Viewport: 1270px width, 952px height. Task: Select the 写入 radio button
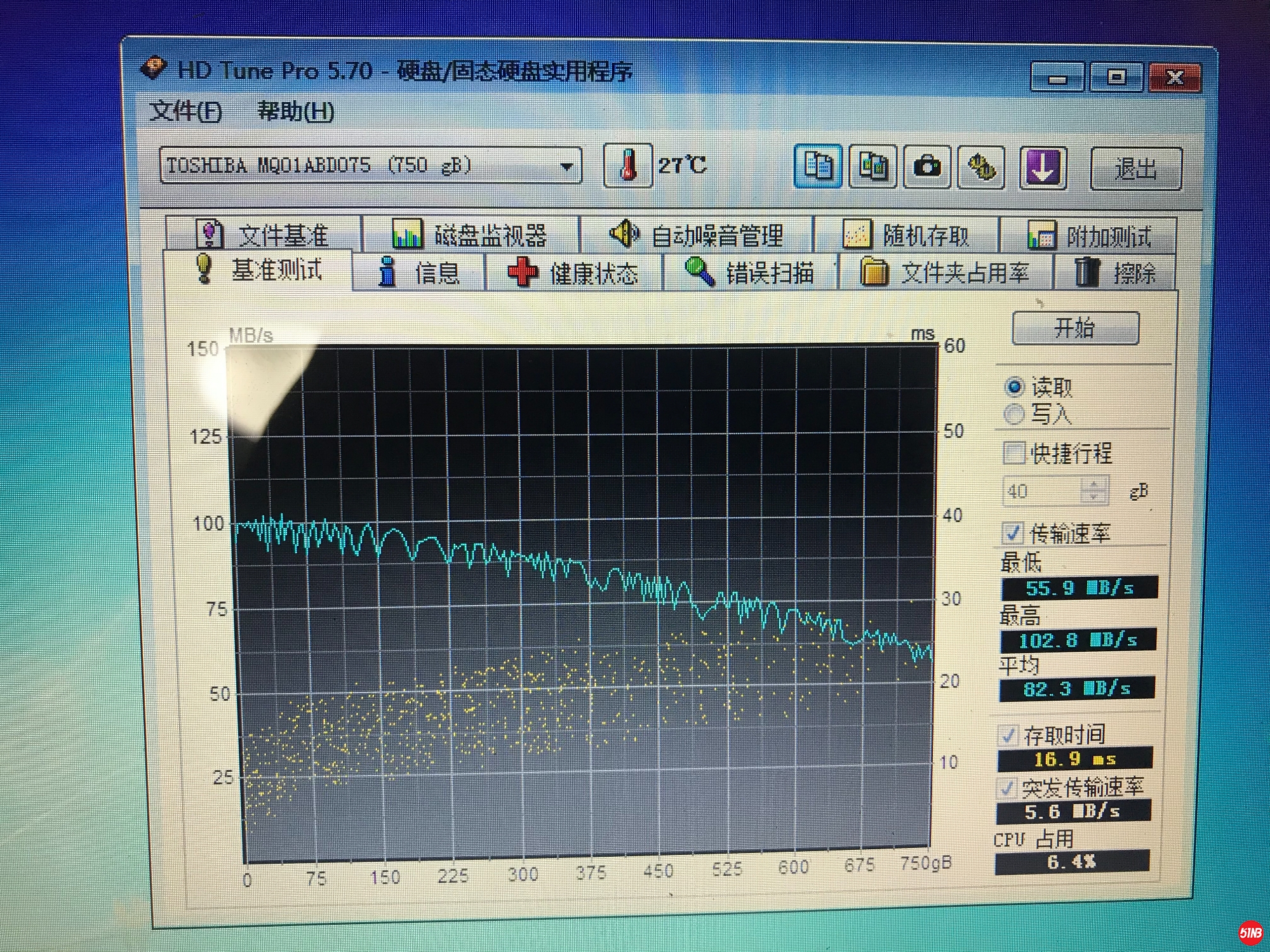1015,414
